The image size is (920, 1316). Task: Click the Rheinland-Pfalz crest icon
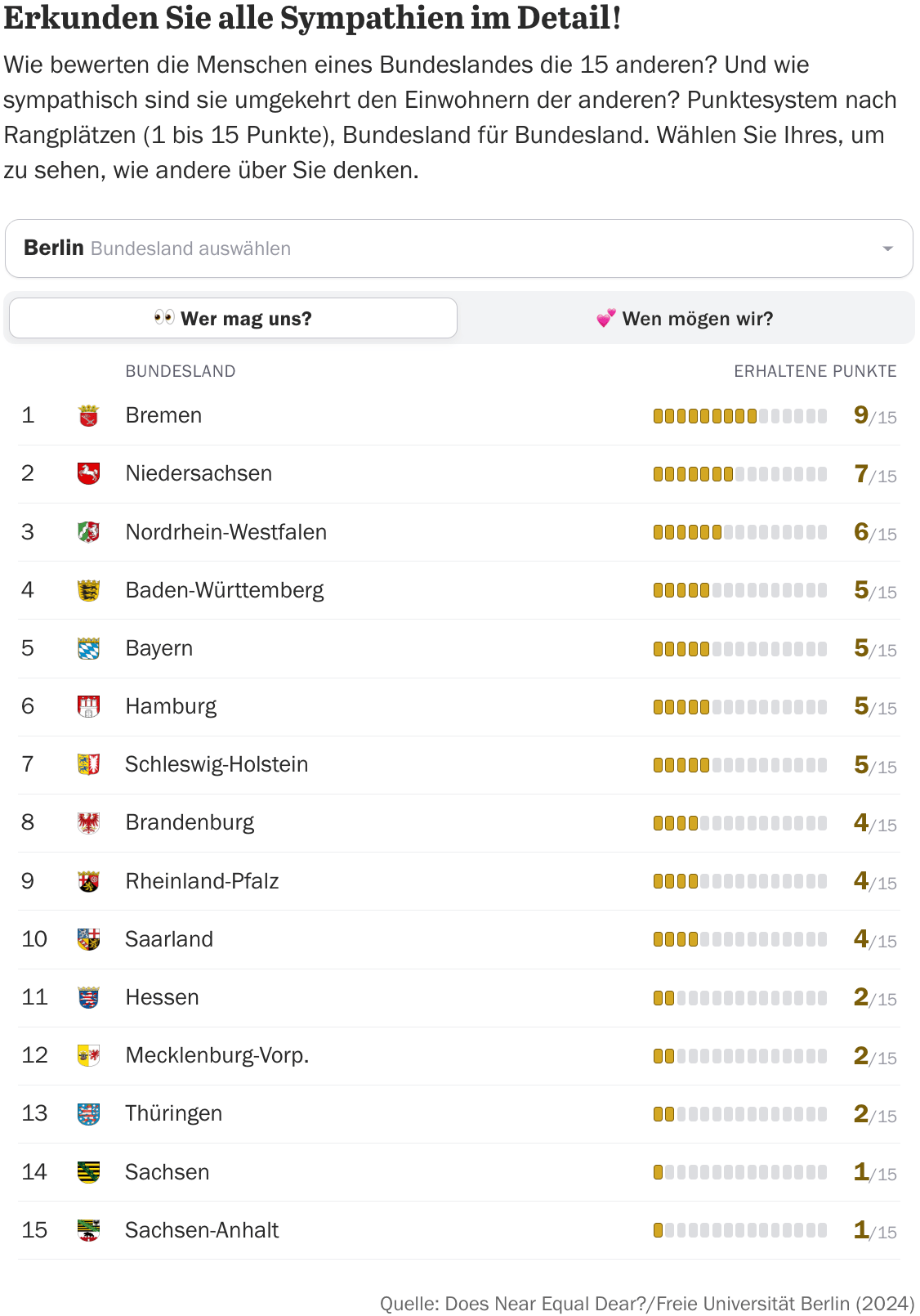(x=88, y=881)
